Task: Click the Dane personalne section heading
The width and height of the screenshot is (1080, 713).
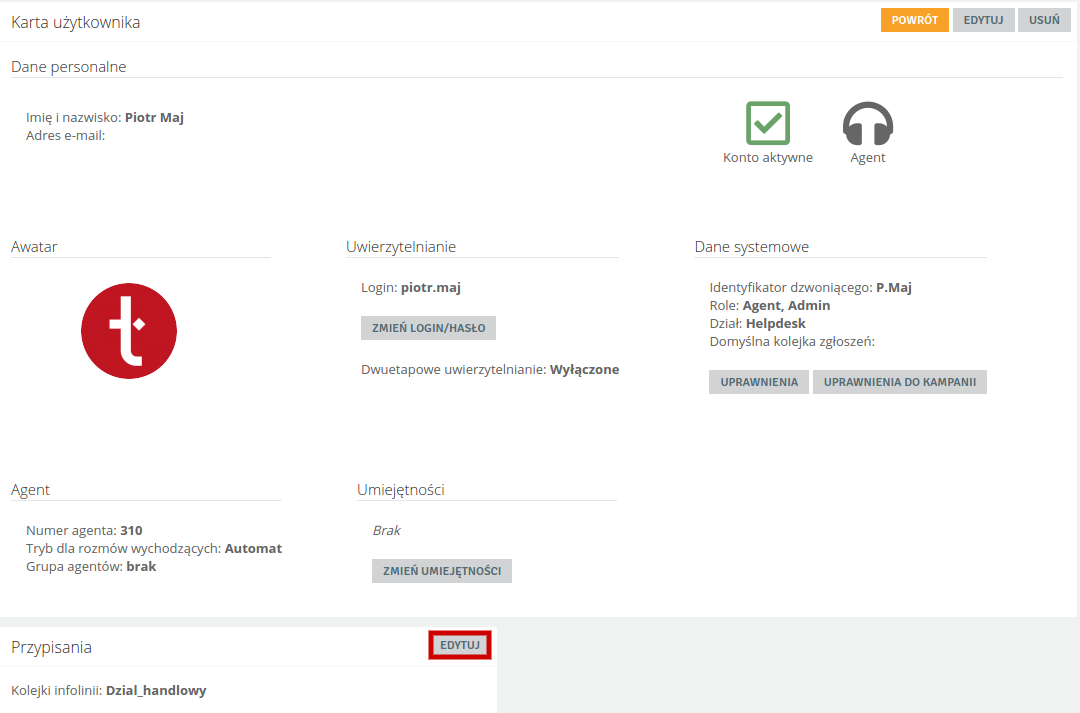Action: pyautogui.click(x=69, y=67)
